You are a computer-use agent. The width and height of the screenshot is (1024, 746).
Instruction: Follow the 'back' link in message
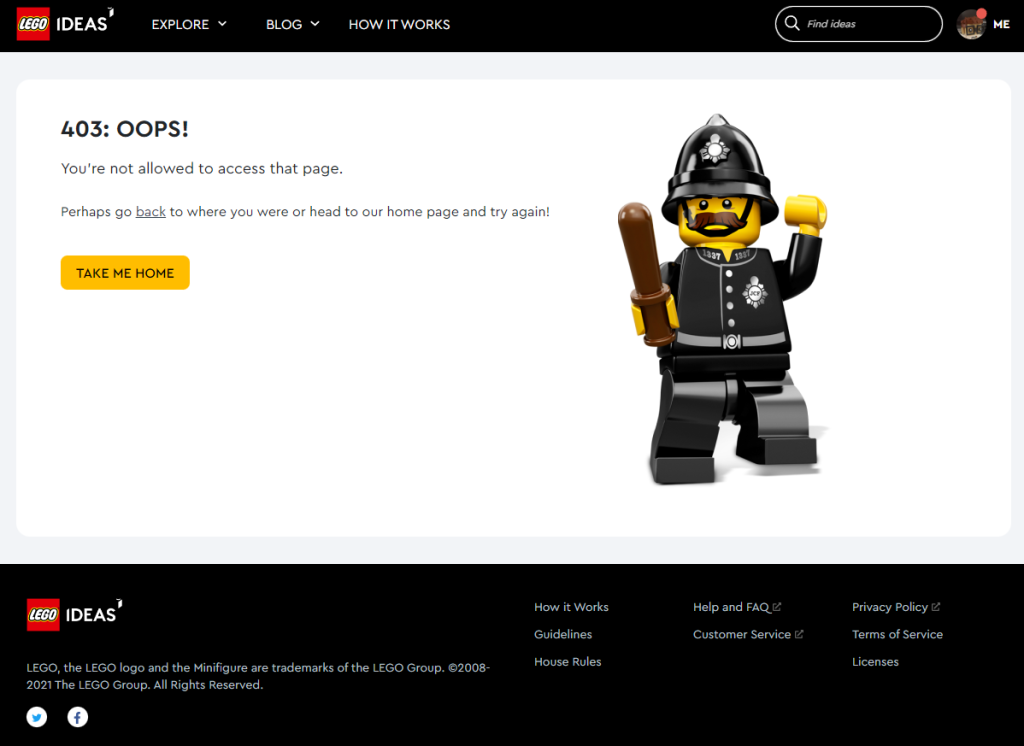point(151,212)
